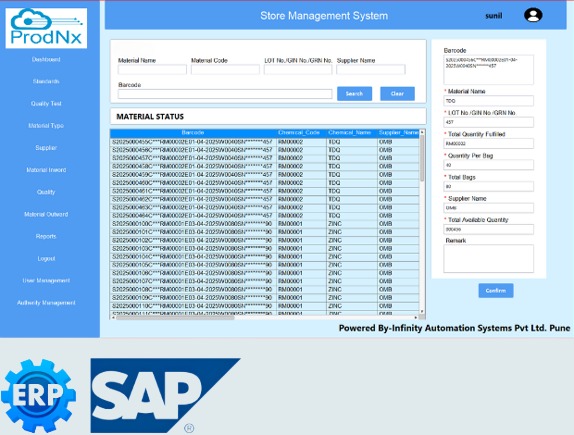Select Logout in the sidebar

tap(46, 259)
